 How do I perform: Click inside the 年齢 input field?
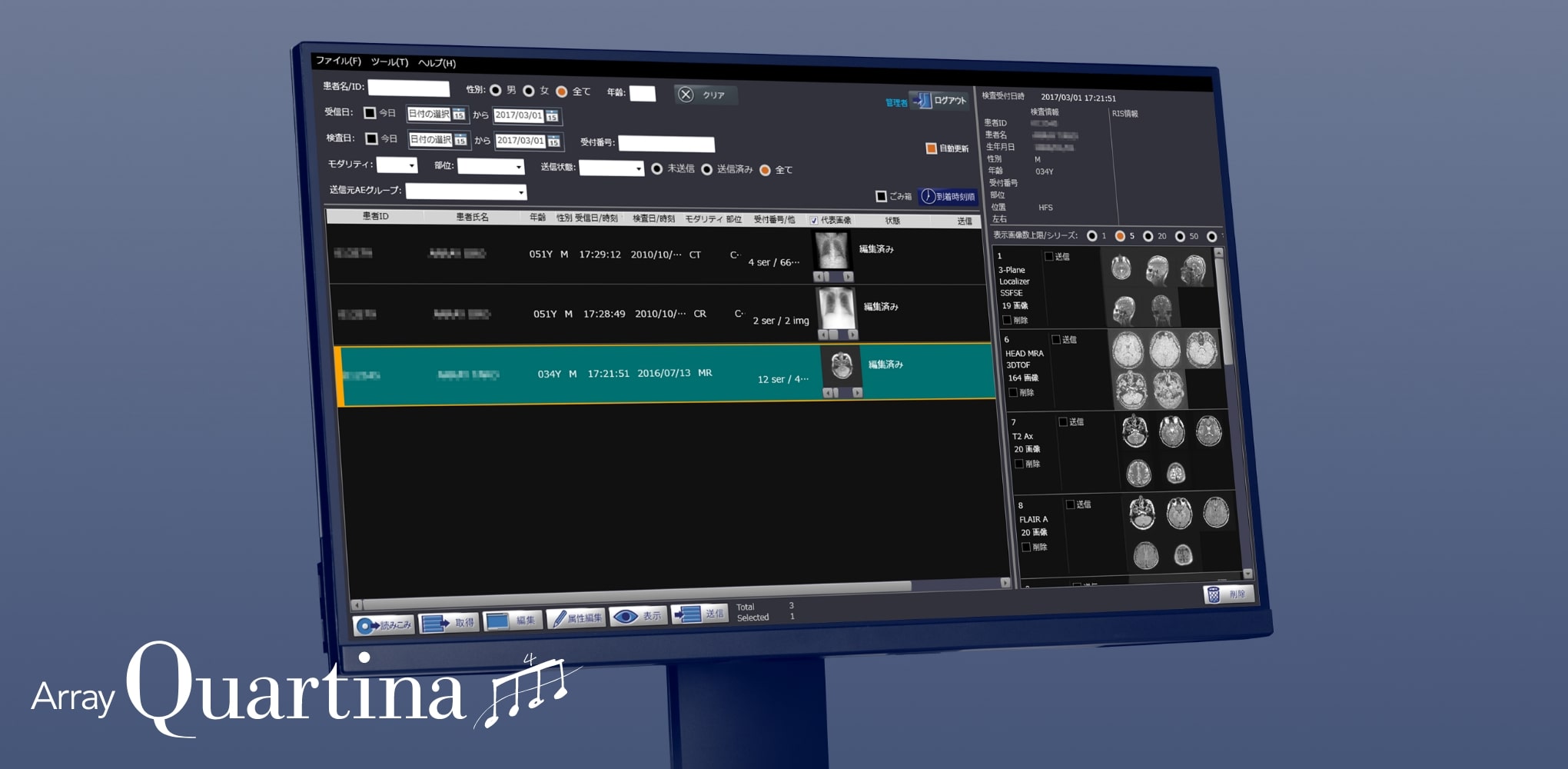click(643, 93)
